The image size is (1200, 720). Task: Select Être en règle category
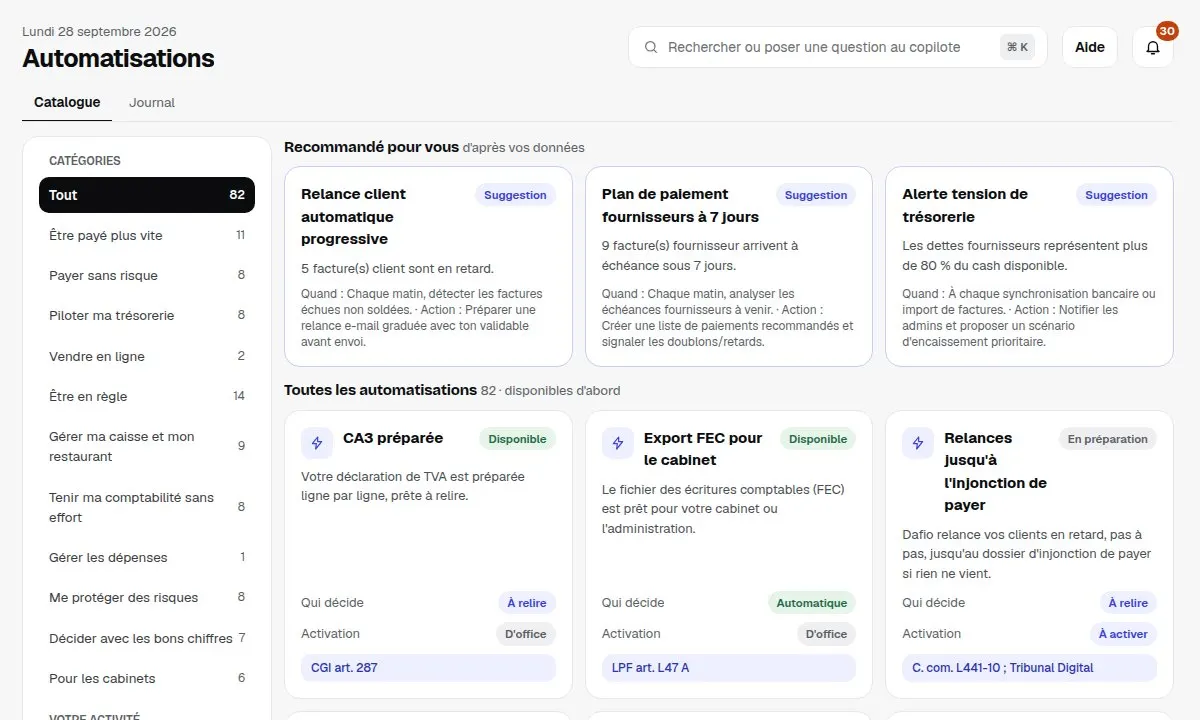(x=147, y=396)
